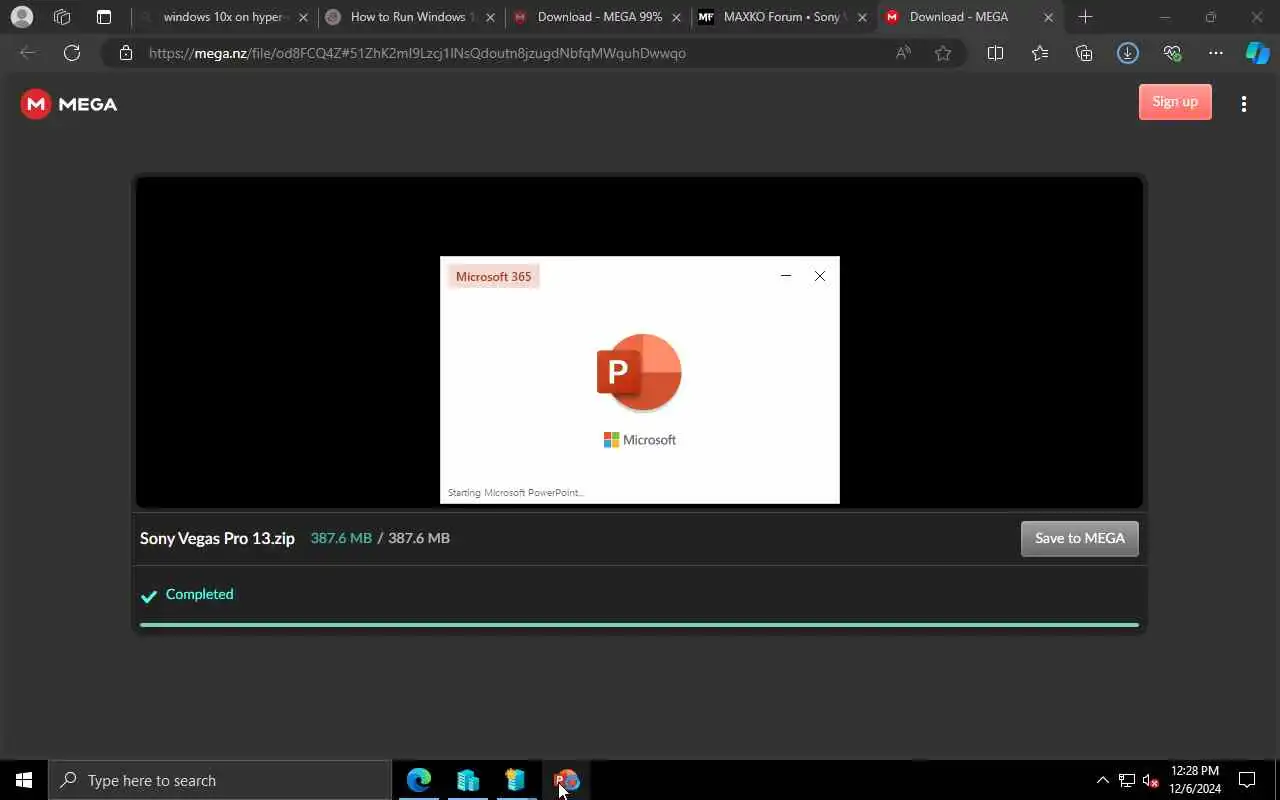The image size is (1280, 800).
Task: Close the 'Download - MEGA 99%' tab
Action: (677, 17)
